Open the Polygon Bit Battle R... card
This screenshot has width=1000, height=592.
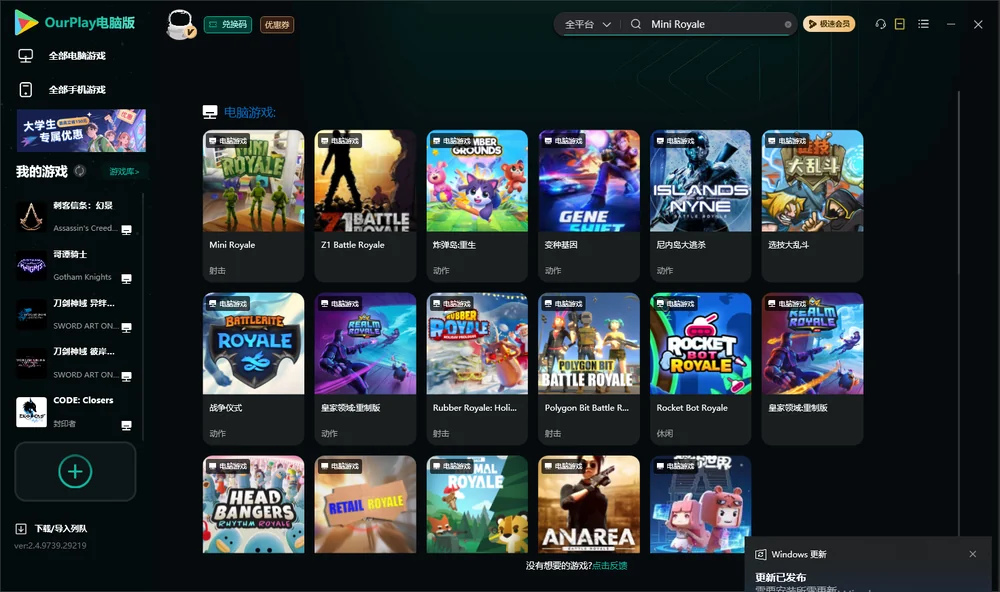coord(589,368)
